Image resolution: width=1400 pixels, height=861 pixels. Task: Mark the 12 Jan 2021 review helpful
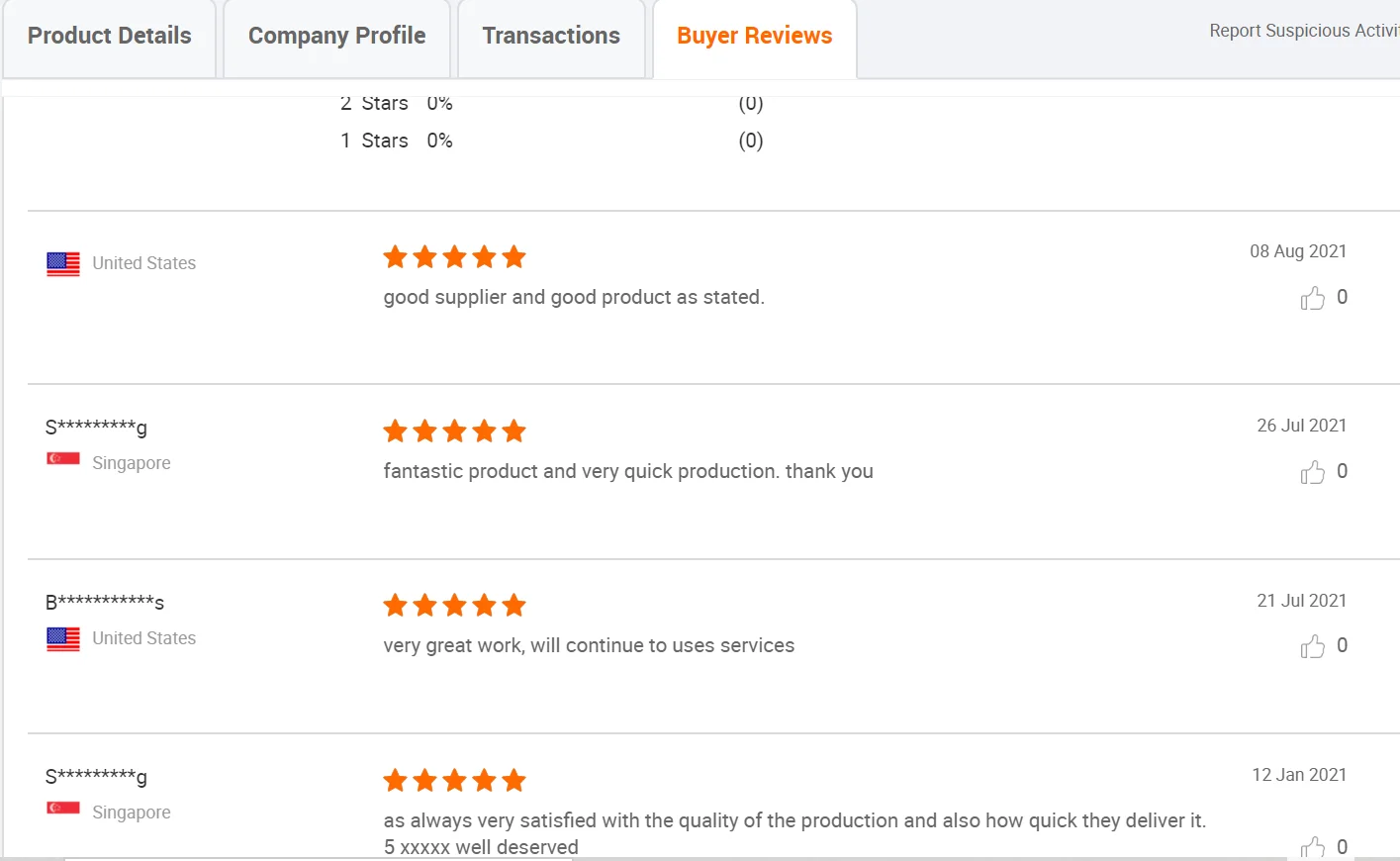pyautogui.click(x=1312, y=847)
